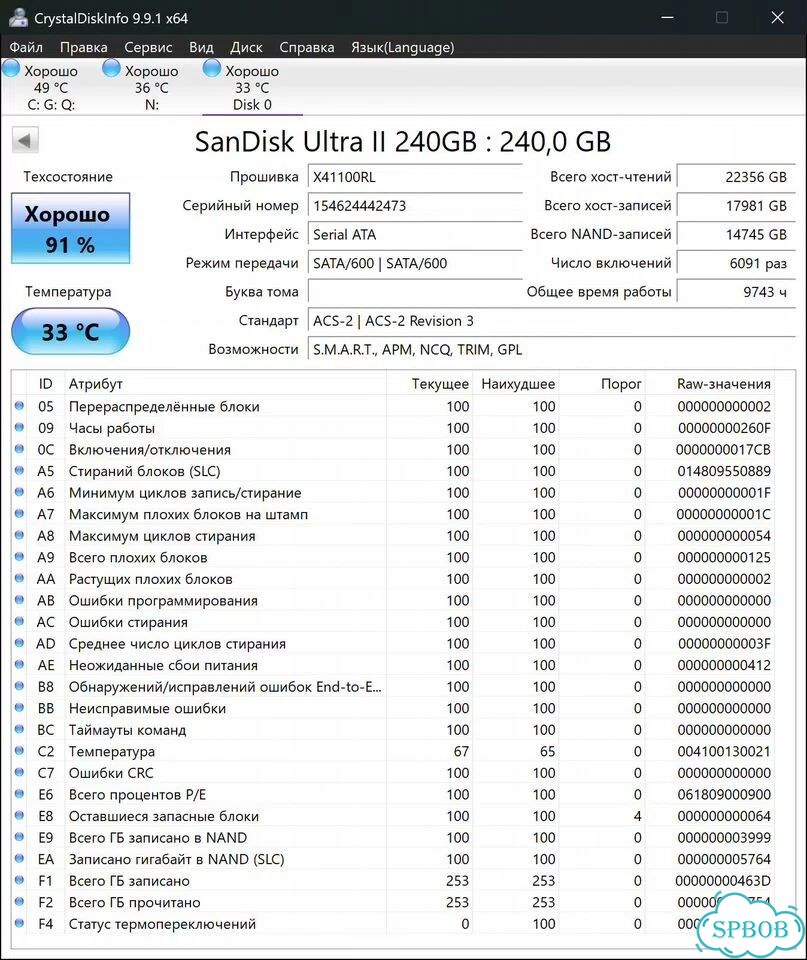Click the status dot for attribute AE
The width and height of the screenshot is (807, 960).
19,664
